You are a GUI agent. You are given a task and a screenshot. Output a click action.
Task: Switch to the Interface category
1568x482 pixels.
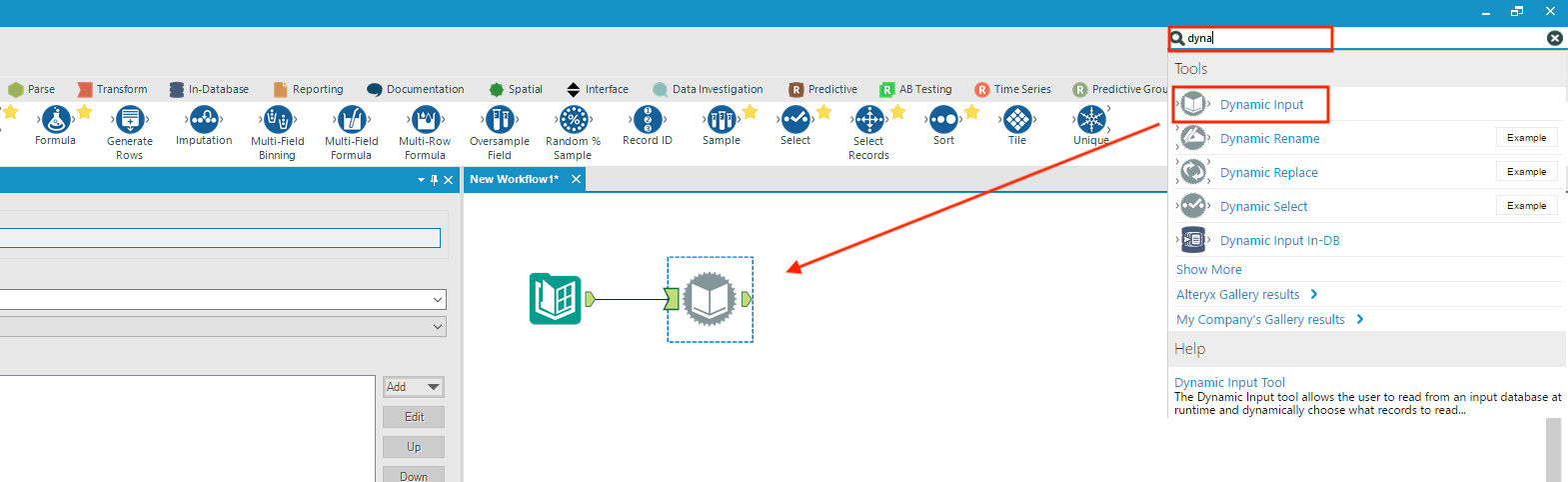pyautogui.click(x=597, y=89)
